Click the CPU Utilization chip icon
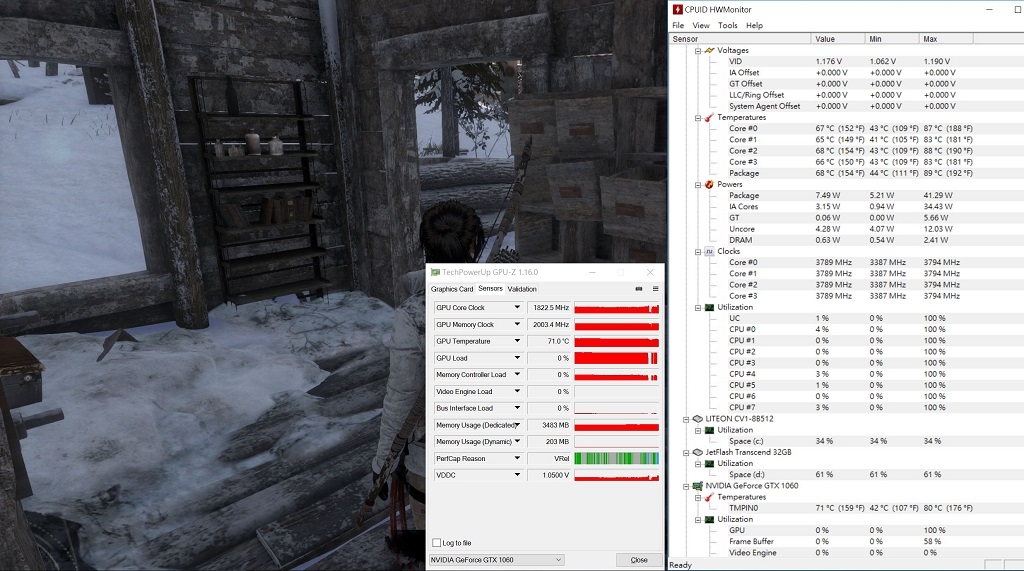This screenshot has width=1024, height=571. [x=709, y=307]
